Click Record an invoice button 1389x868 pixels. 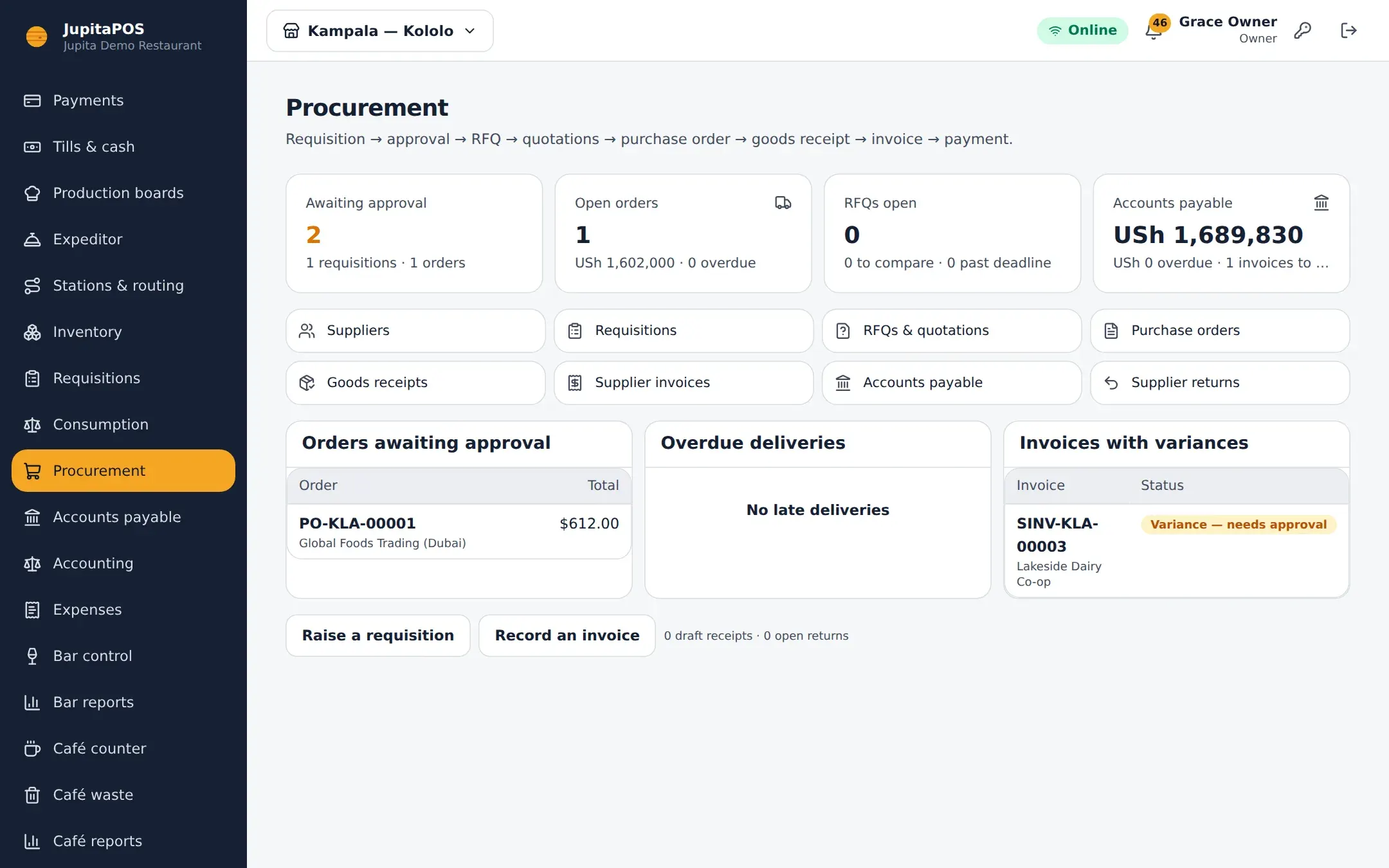[x=567, y=635]
